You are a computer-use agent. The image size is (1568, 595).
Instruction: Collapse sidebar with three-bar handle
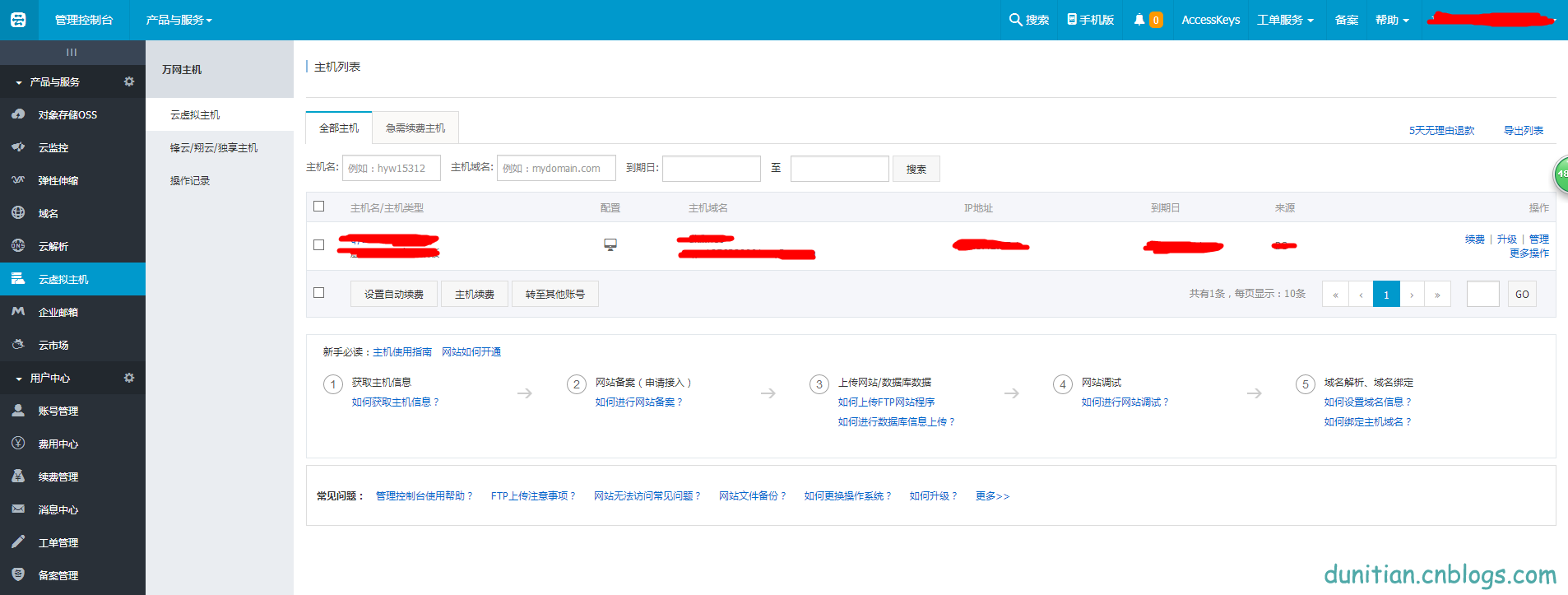[x=72, y=53]
